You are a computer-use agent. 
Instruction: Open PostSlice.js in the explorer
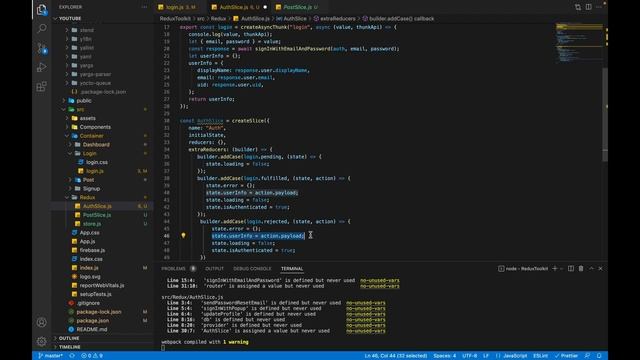click(97, 215)
